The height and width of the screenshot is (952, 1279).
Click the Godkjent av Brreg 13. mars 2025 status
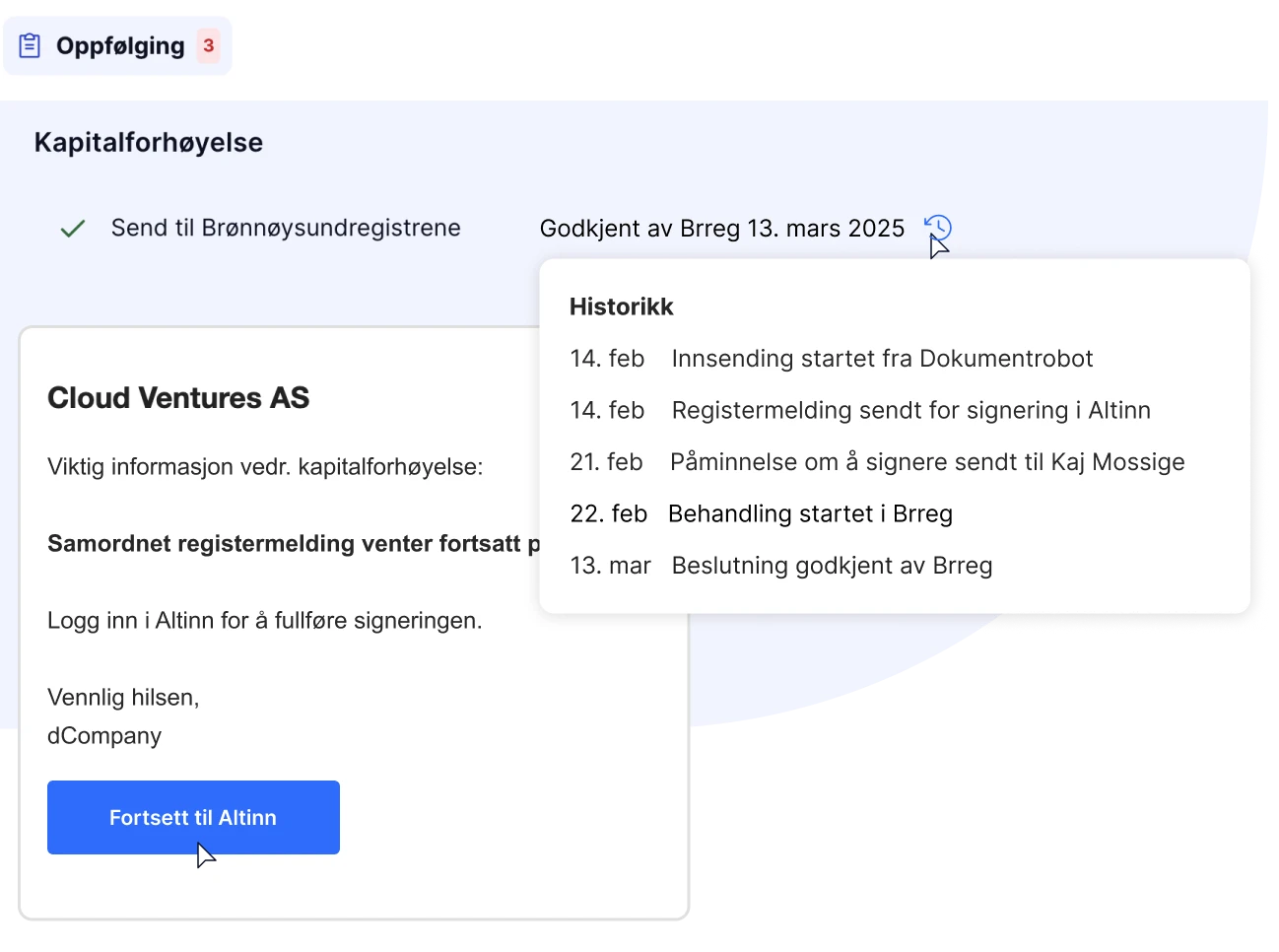tap(721, 229)
